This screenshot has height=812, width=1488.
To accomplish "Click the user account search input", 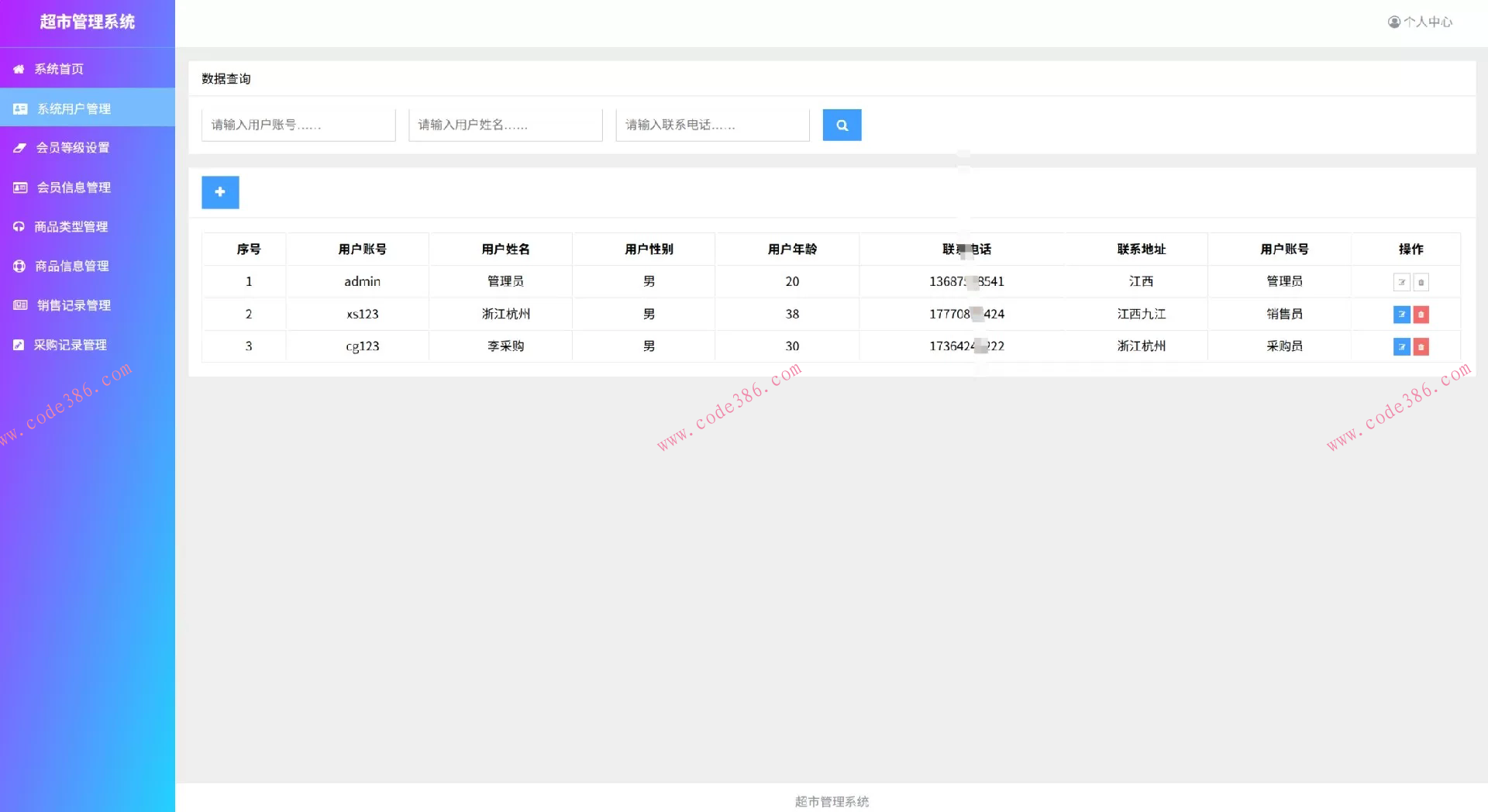I will tap(298, 124).
